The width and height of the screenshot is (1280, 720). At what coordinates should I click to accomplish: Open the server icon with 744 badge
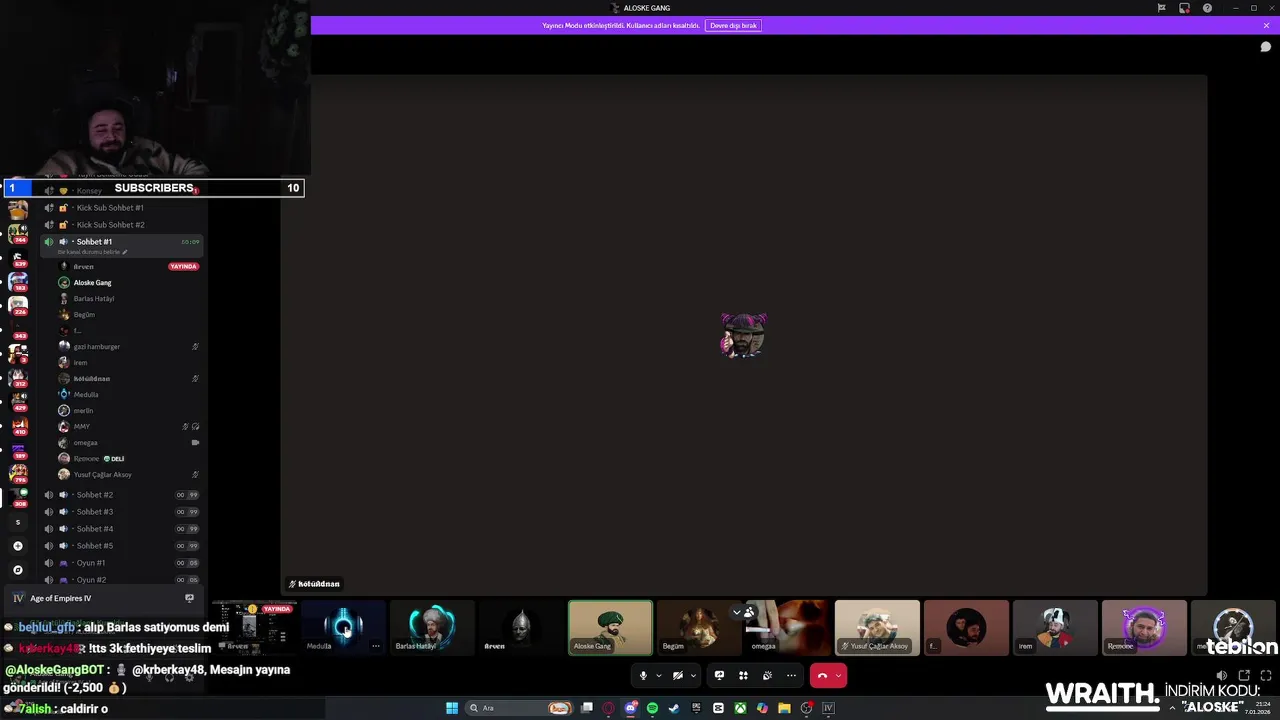pyautogui.click(x=18, y=233)
